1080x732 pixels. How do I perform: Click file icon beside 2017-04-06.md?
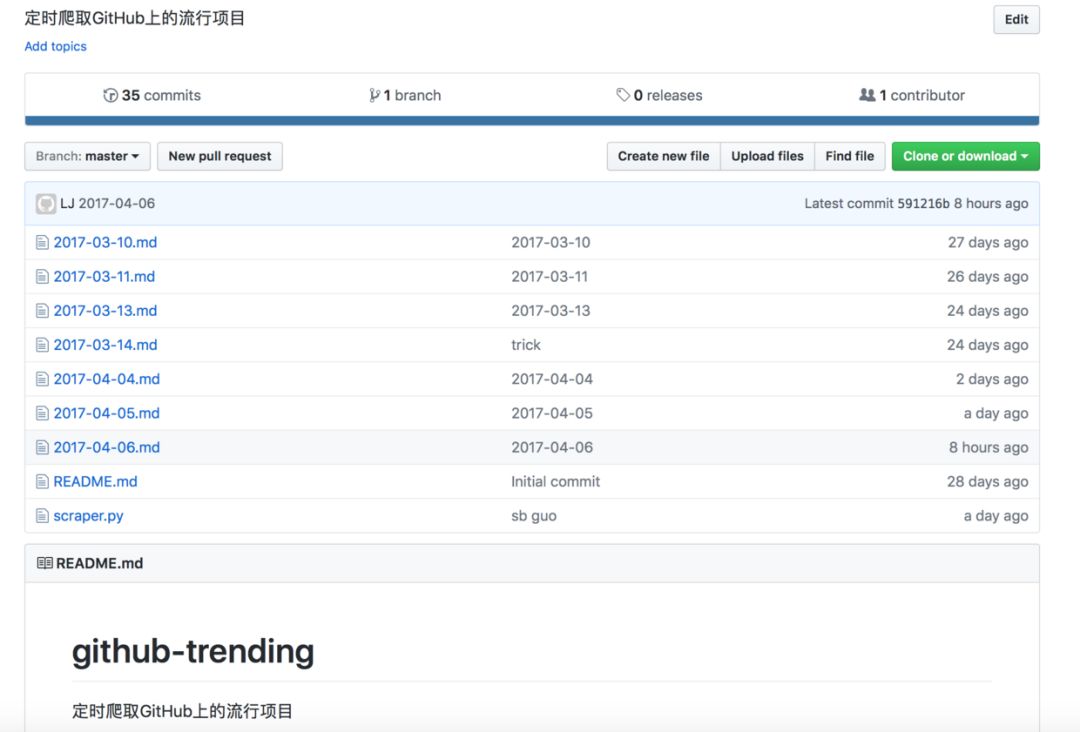point(42,448)
